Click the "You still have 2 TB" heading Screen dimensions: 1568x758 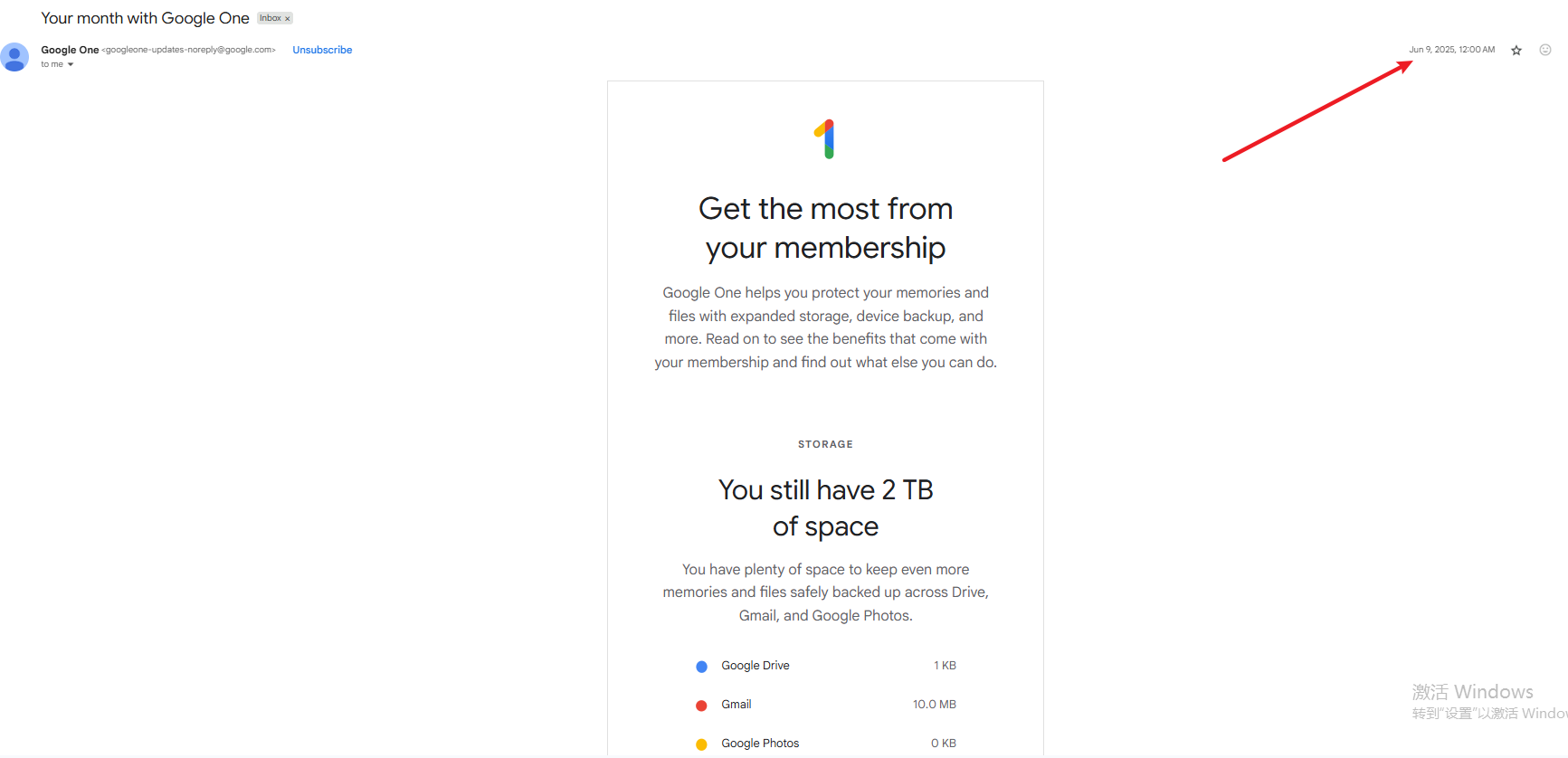(825, 489)
